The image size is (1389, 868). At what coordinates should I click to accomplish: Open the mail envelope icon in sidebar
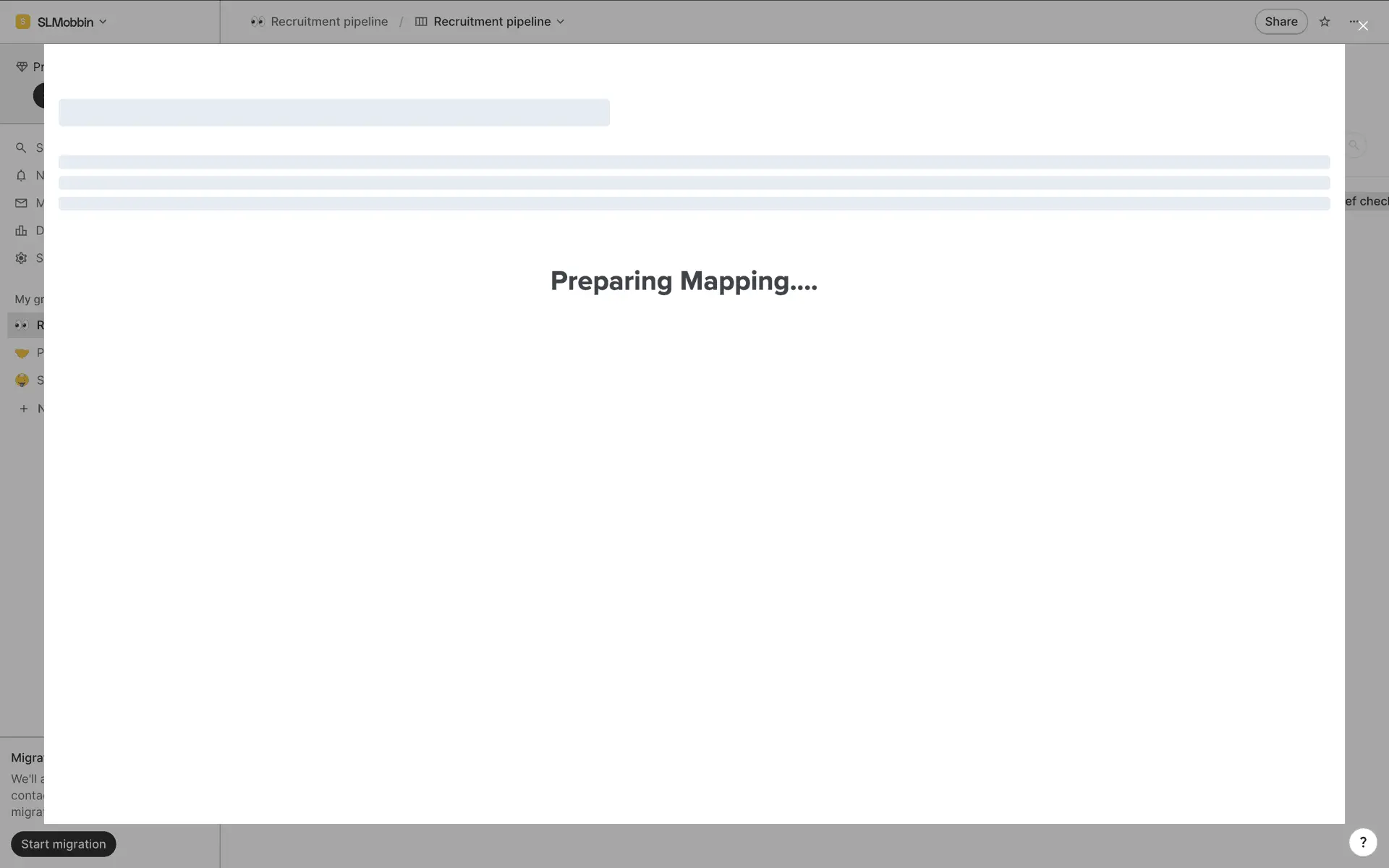(x=21, y=203)
